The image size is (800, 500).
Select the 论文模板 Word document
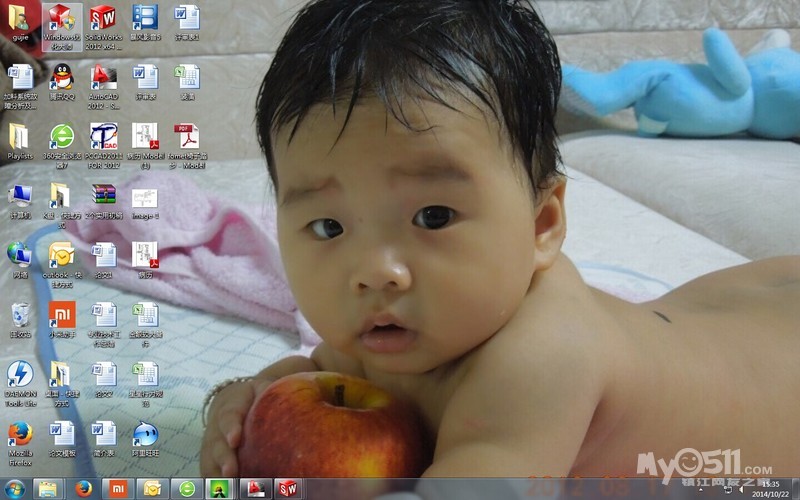tap(62, 439)
